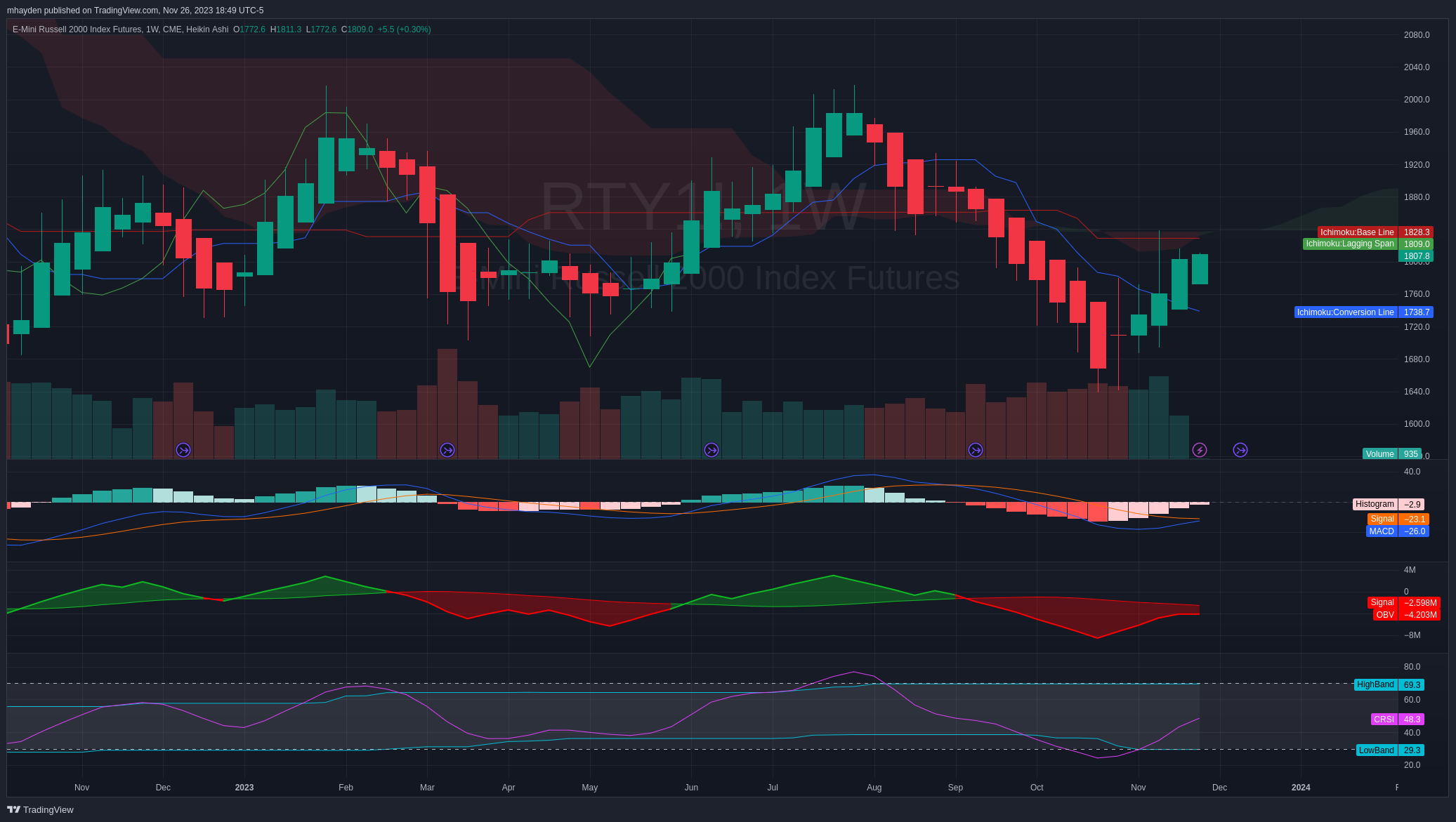Click the Volume label tag

(x=1380, y=454)
